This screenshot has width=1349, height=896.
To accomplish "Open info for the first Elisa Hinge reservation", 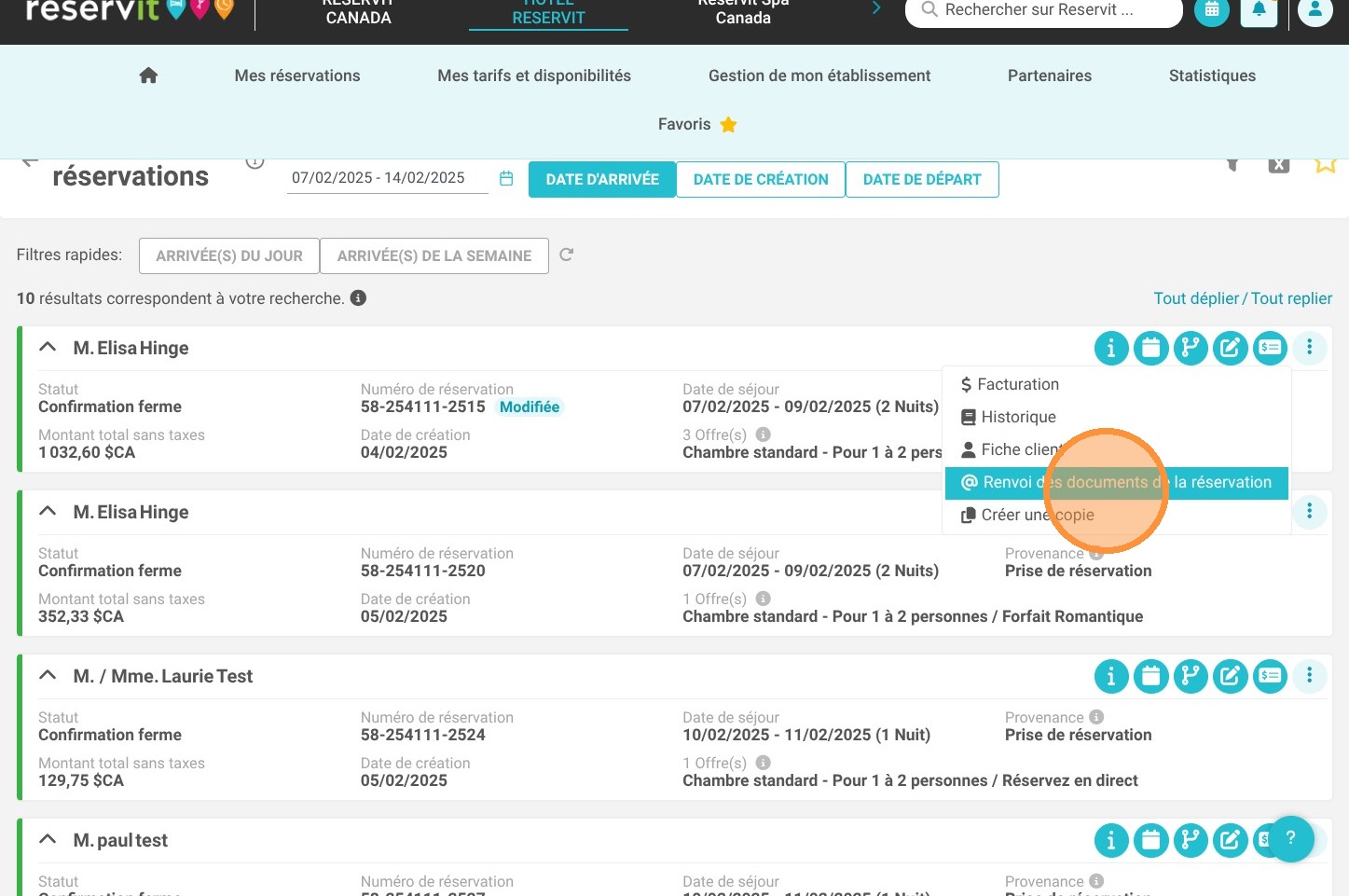I will tap(1111, 348).
